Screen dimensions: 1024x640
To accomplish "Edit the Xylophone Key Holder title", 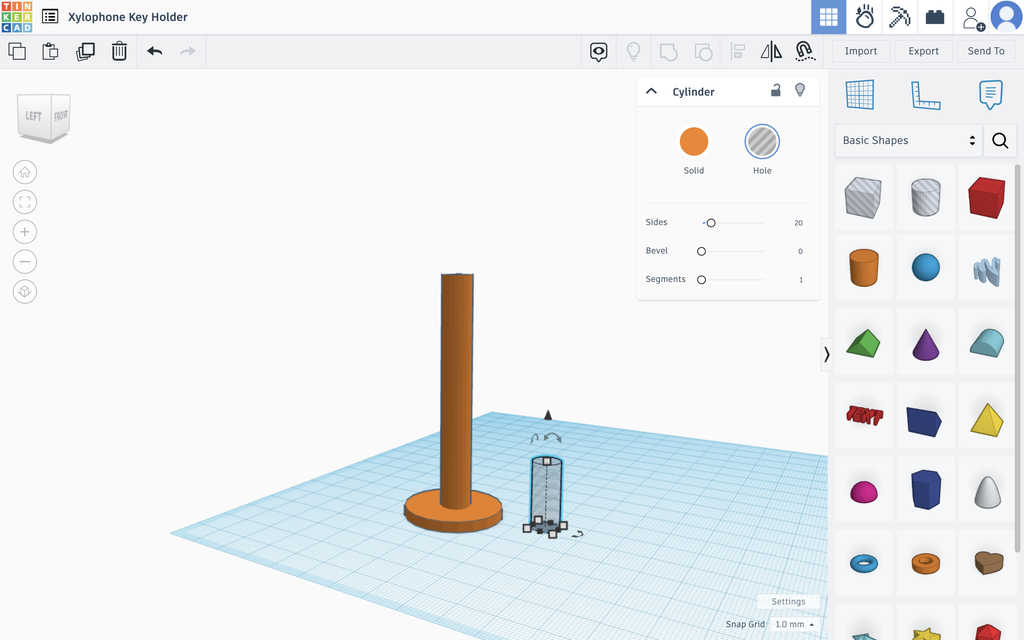I will (128, 17).
